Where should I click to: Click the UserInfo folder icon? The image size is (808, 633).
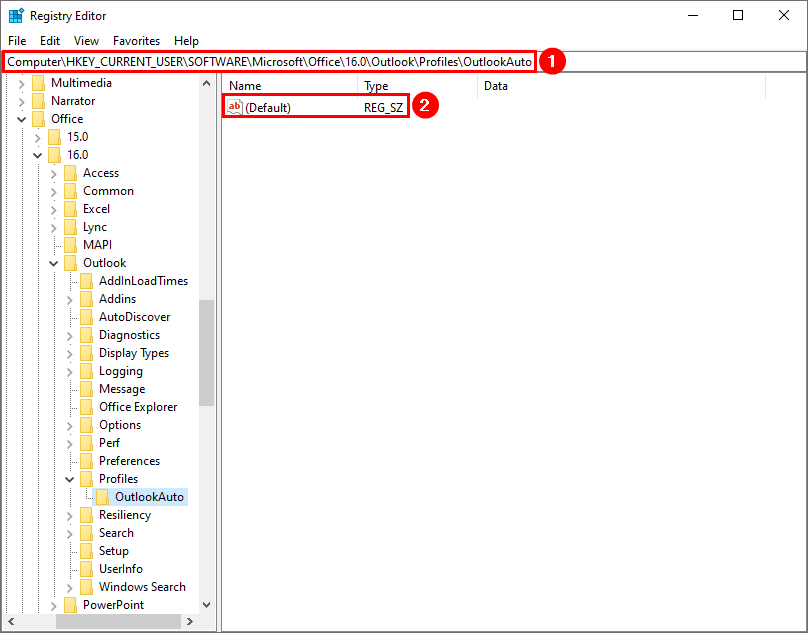86,569
